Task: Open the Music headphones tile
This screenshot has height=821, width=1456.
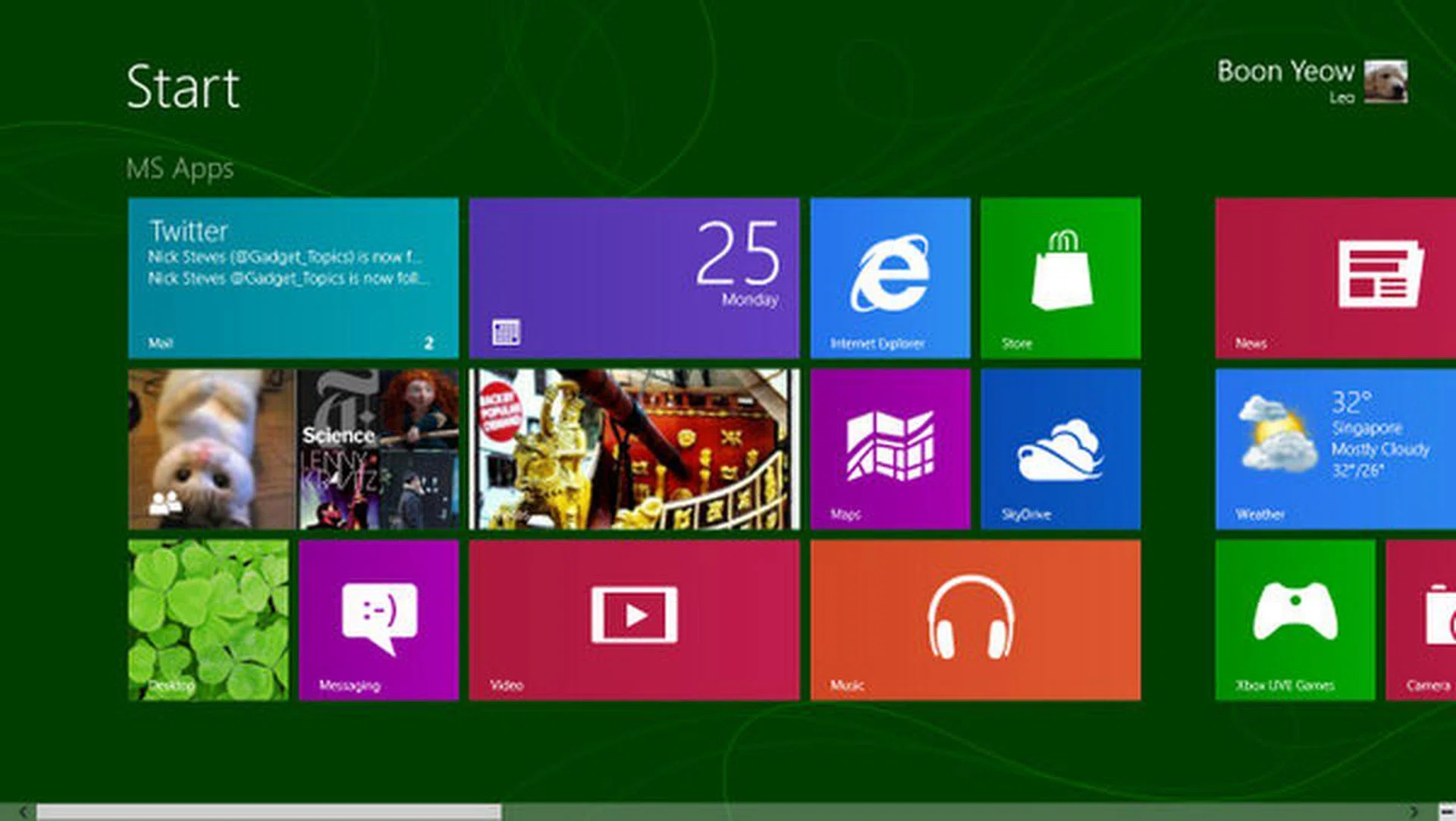Action: tap(975, 619)
